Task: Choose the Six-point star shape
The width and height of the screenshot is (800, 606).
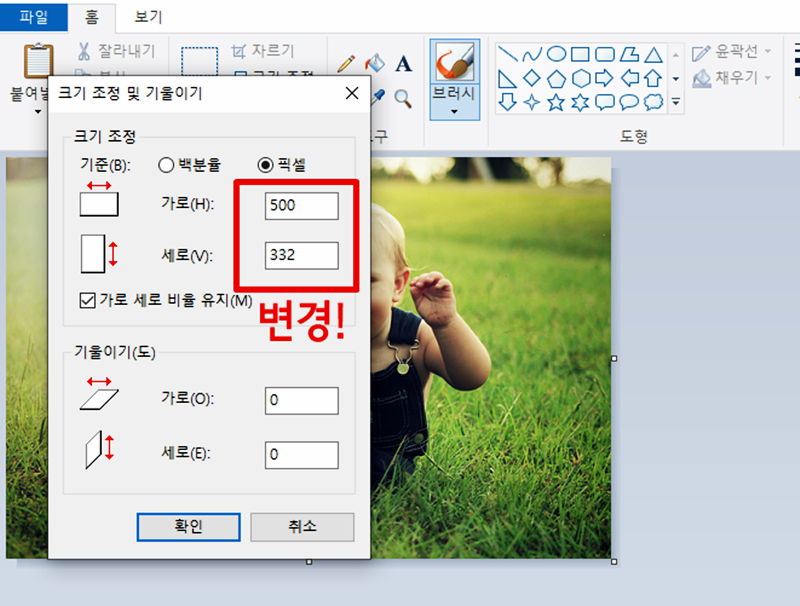Action: (580, 103)
